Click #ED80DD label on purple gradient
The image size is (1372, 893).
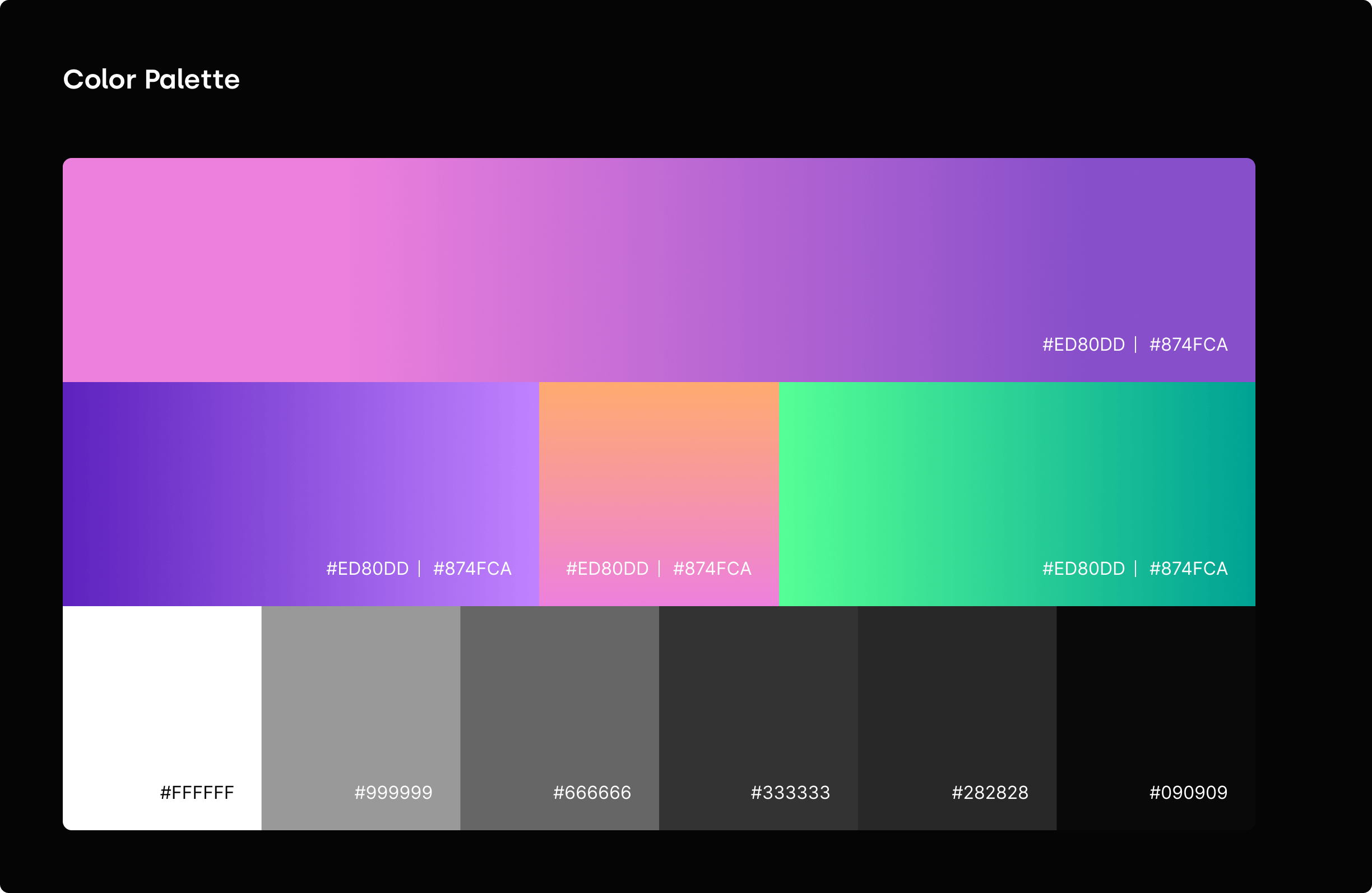click(x=368, y=569)
